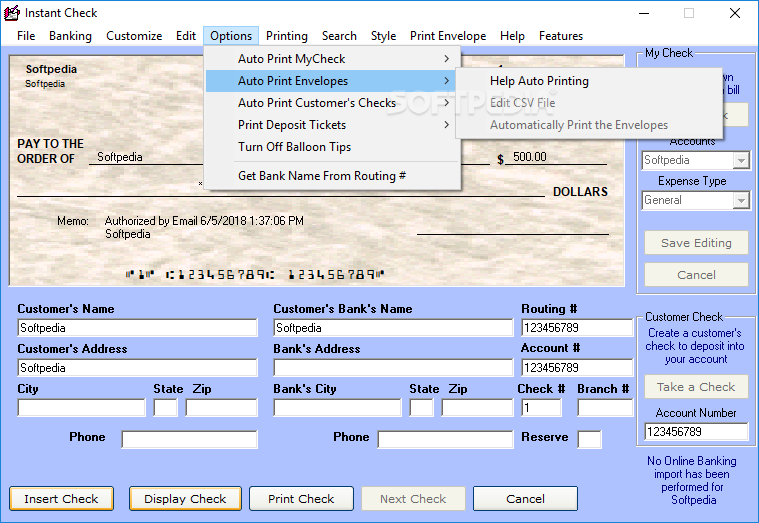759x523 pixels.
Task: Select Edit CSV File submenu item
Action: click(589, 103)
